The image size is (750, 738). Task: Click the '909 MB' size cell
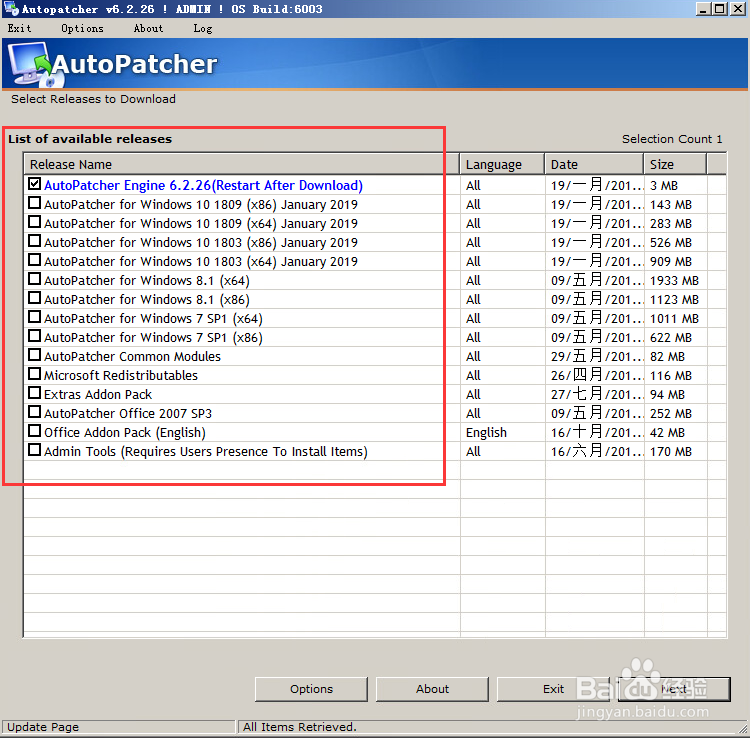[671, 261]
